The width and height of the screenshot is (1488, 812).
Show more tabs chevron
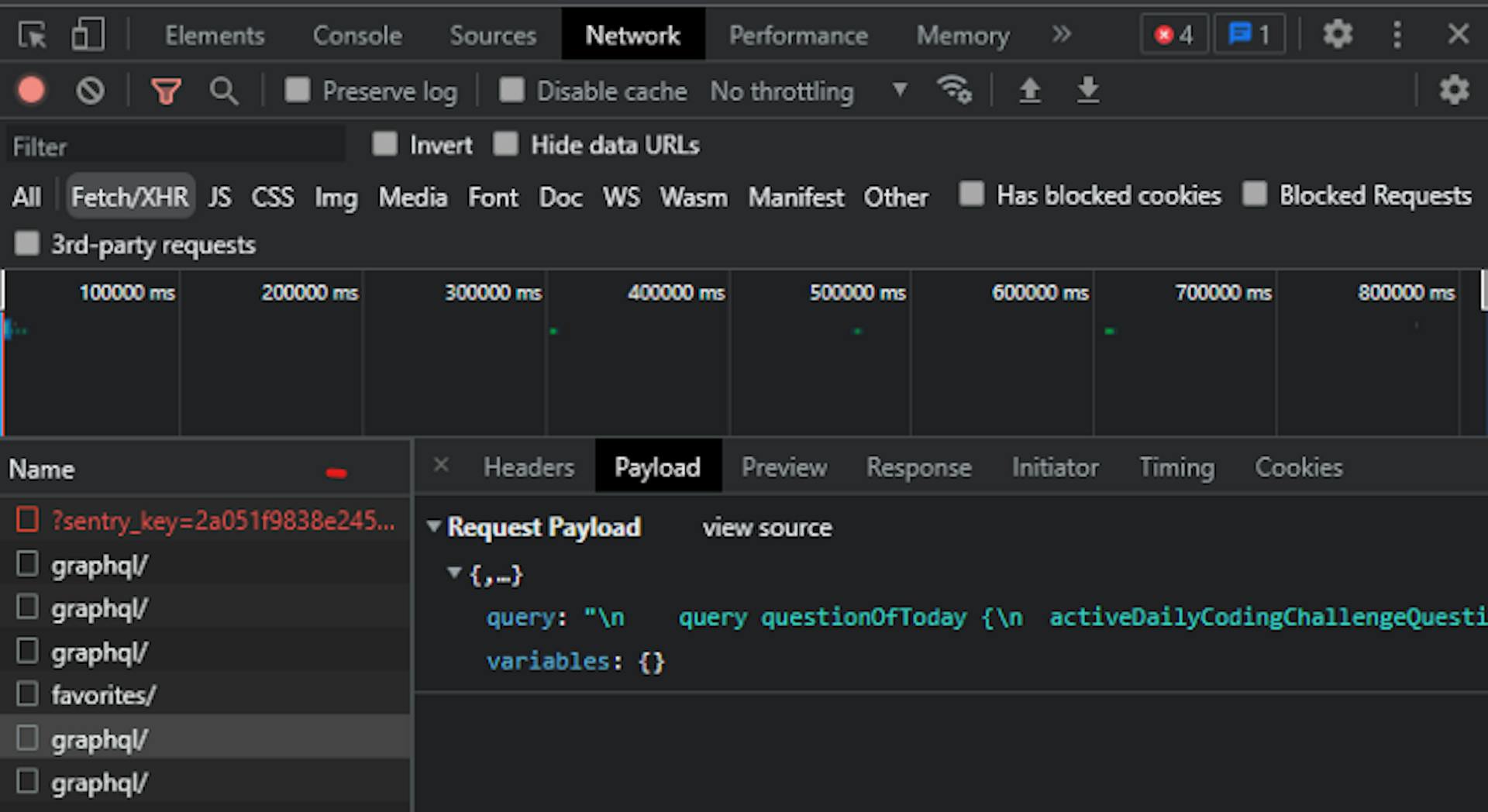(x=1062, y=34)
